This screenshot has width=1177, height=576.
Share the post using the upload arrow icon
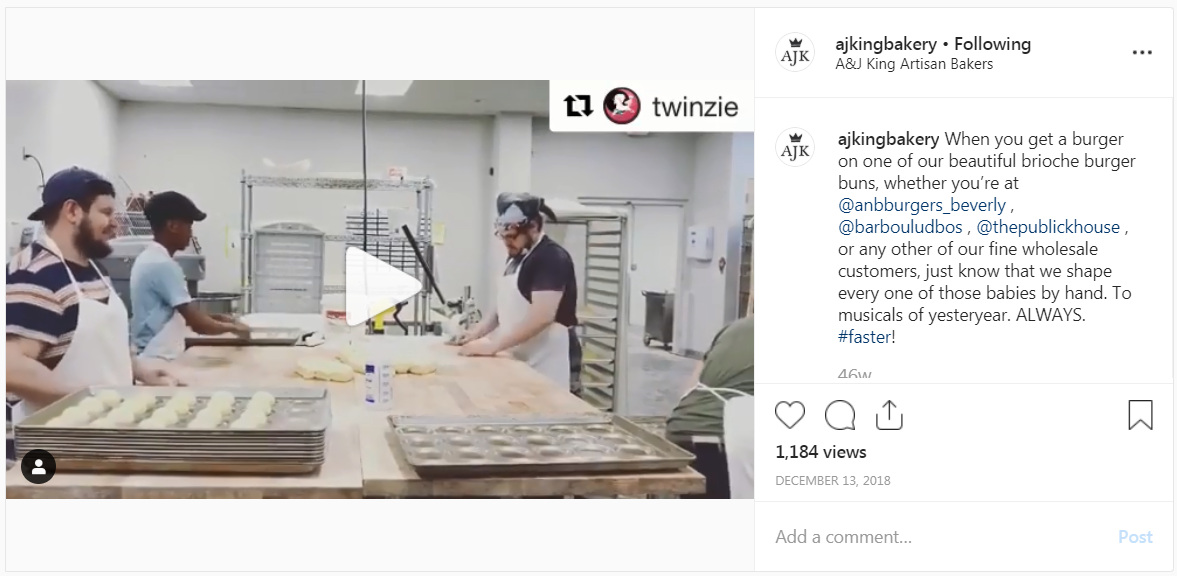(x=889, y=415)
